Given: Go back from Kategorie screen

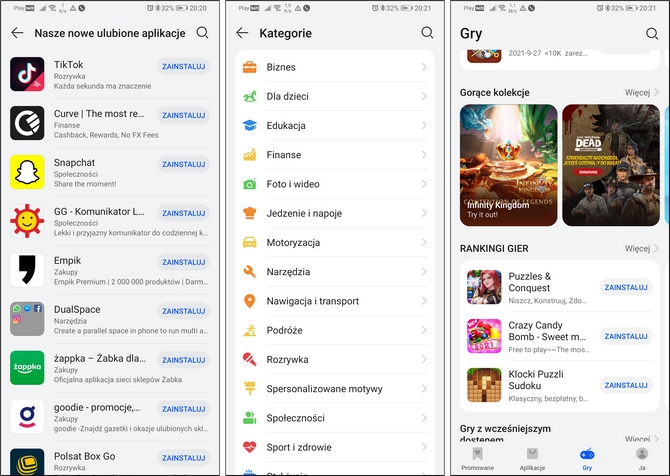Looking at the screenshot, I should point(242,33).
